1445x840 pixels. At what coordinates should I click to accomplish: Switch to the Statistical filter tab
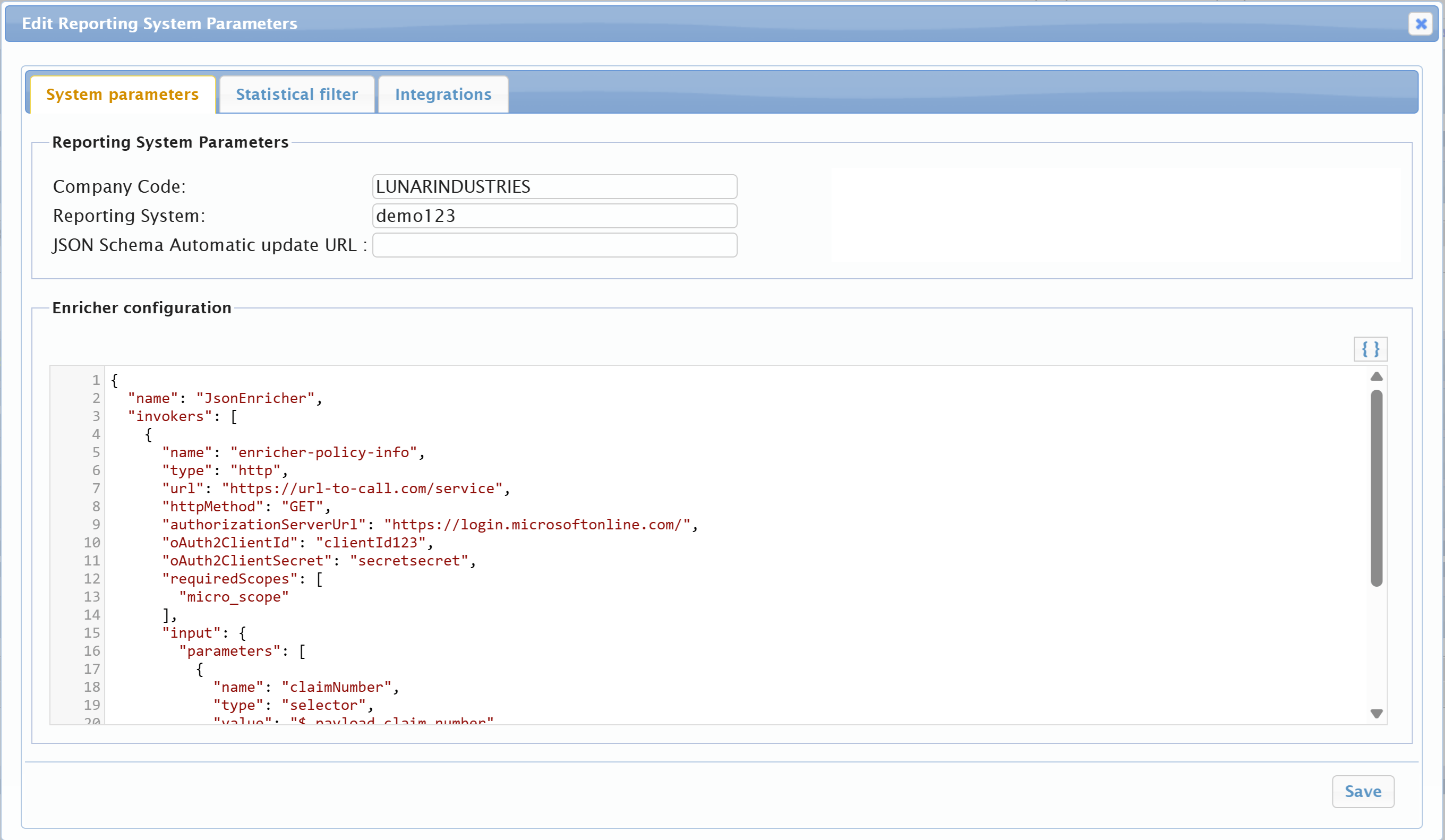[x=296, y=95]
